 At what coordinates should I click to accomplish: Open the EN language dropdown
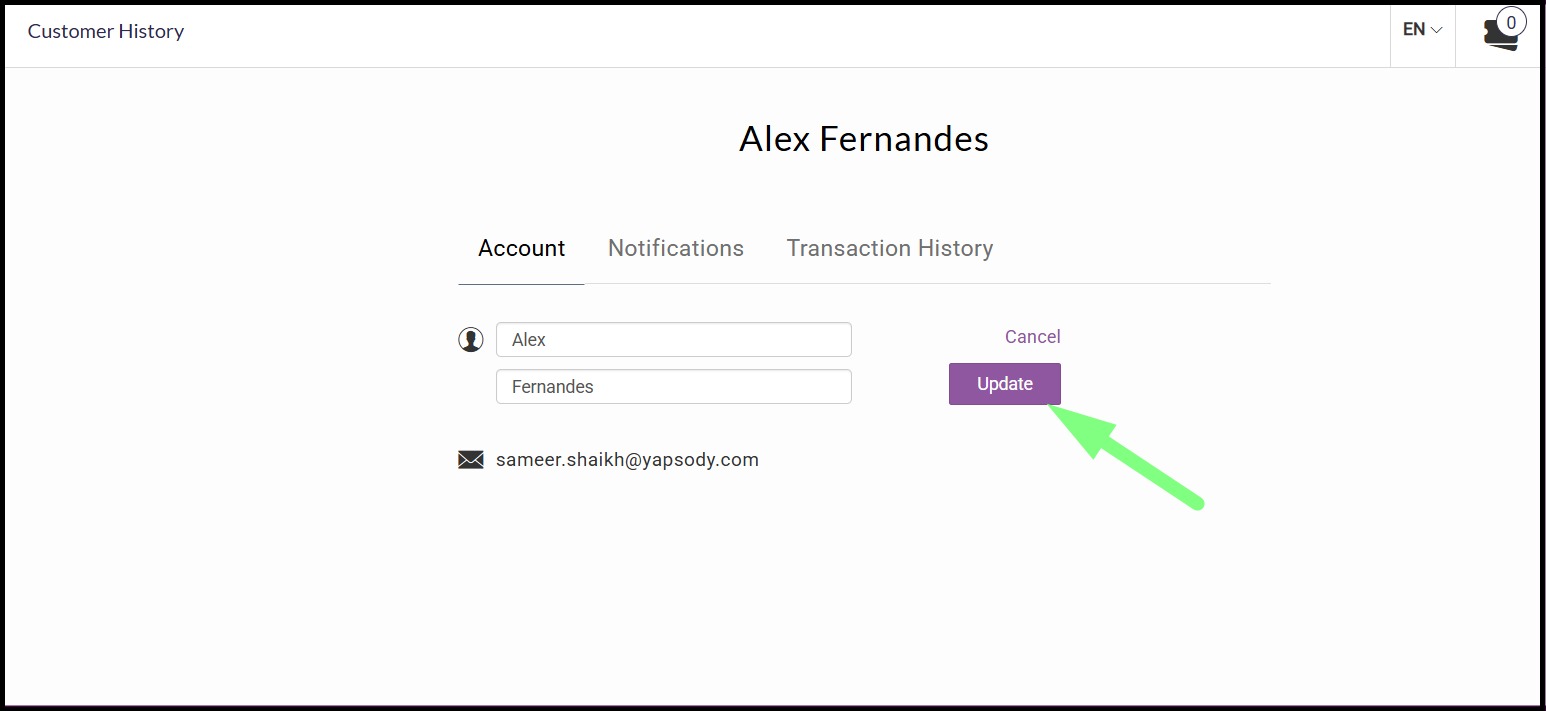point(1422,30)
